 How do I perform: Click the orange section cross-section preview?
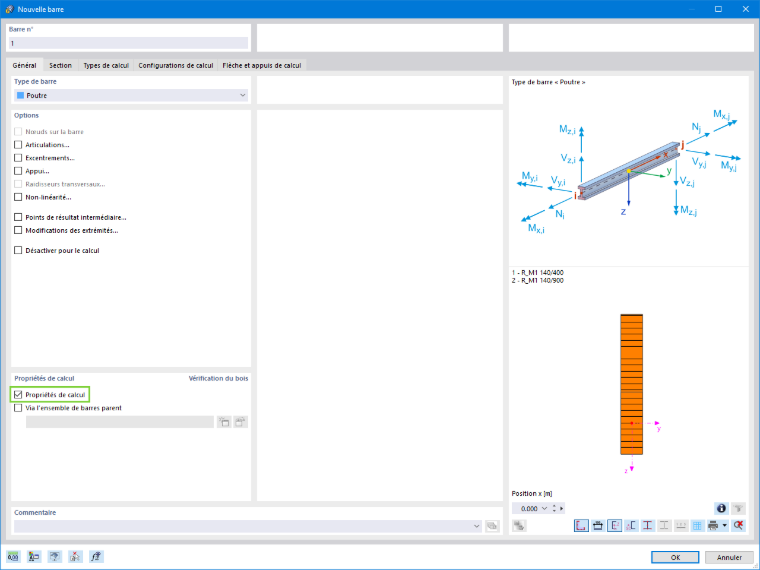(632, 384)
